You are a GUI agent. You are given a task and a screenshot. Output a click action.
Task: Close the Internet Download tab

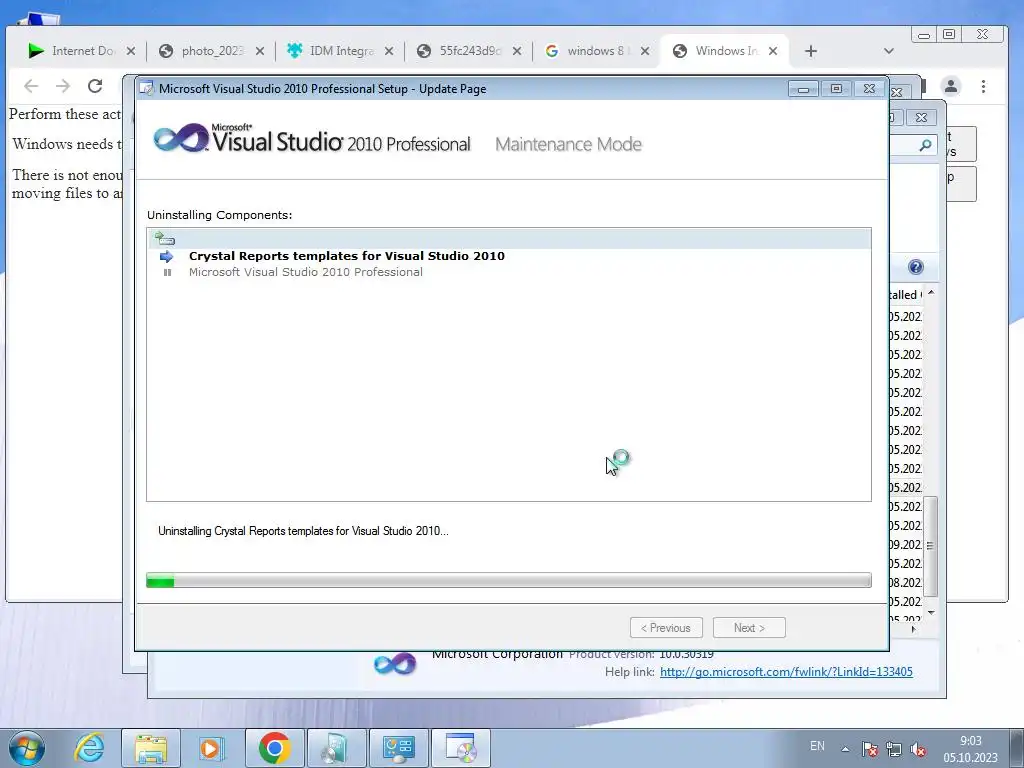pyautogui.click(x=131, y=51)
